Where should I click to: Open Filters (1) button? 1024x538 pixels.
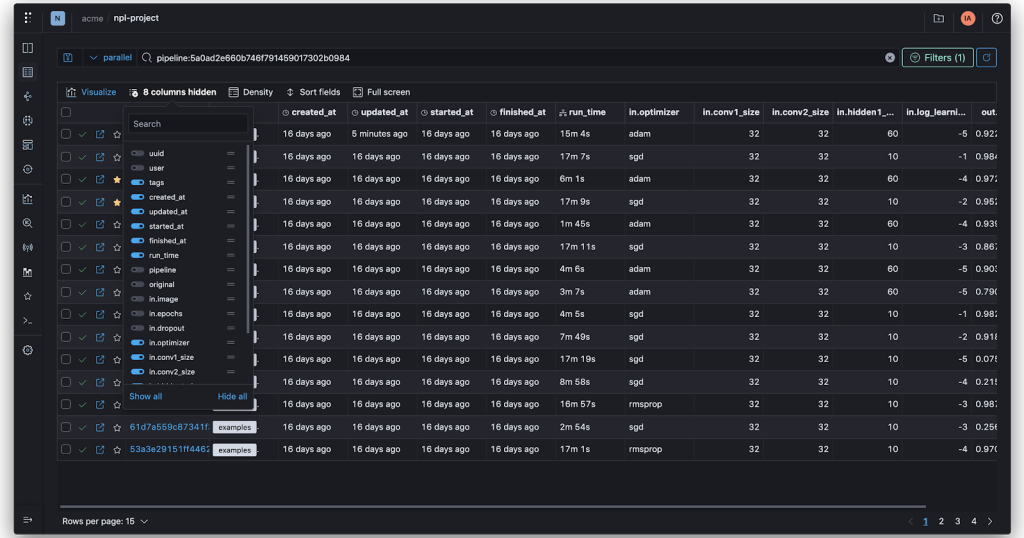click(937, 57)
